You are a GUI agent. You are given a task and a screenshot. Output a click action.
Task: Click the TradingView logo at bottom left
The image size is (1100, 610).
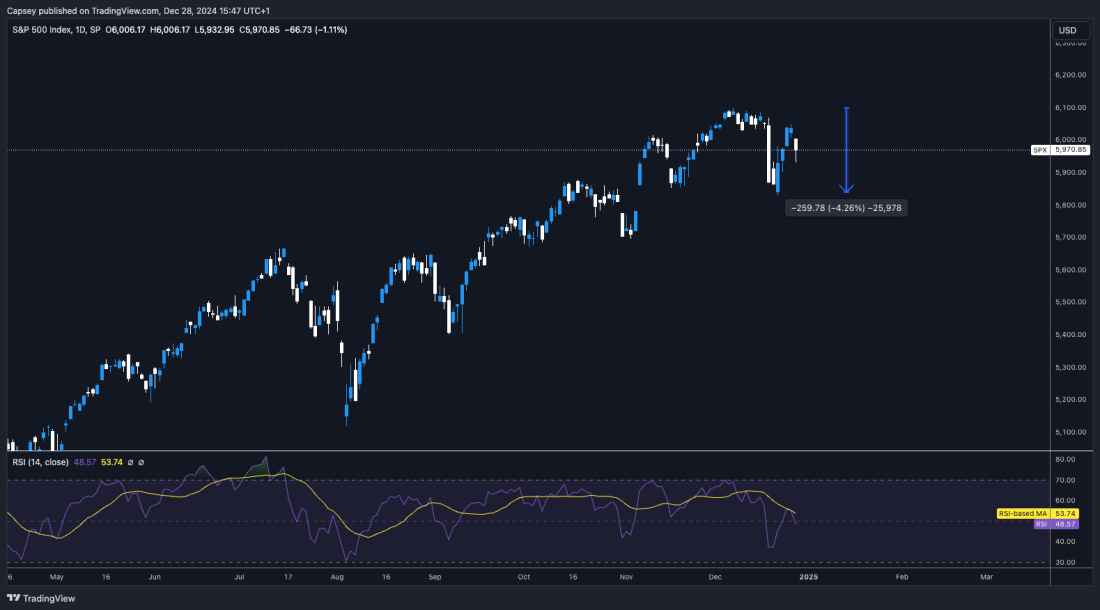pos(39,596)
